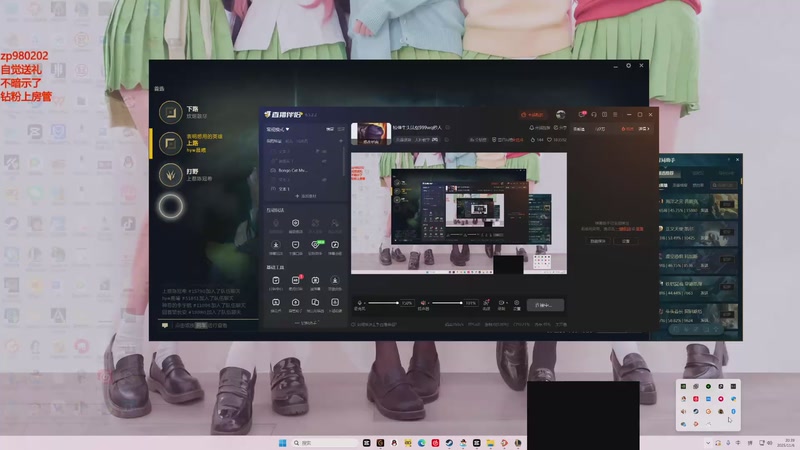This screenshot has width=800, height=450.
Task: Click the 直播中 live status button
Action: pos(545,305)
